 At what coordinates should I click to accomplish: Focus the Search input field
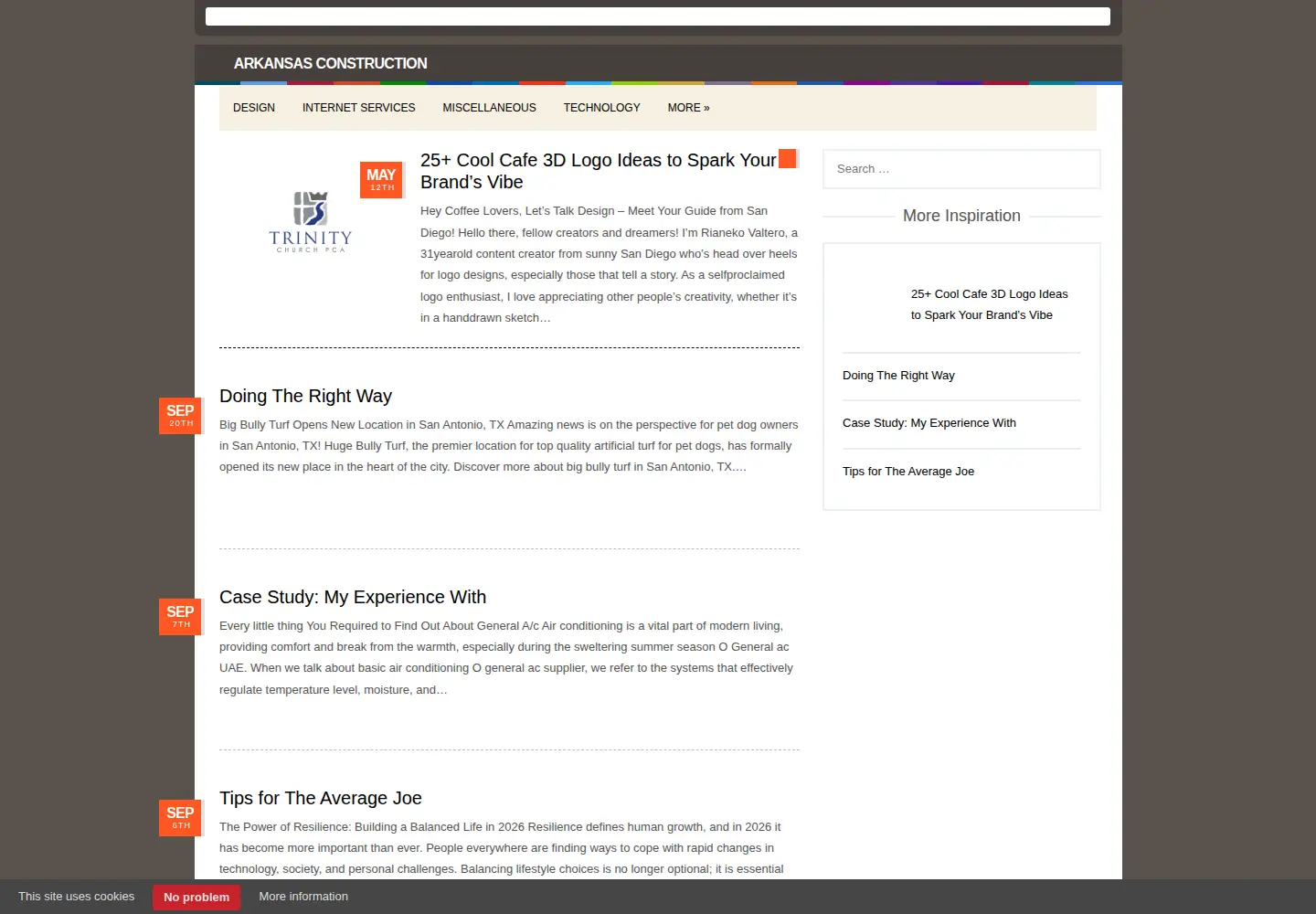click(x=961, y=169)
